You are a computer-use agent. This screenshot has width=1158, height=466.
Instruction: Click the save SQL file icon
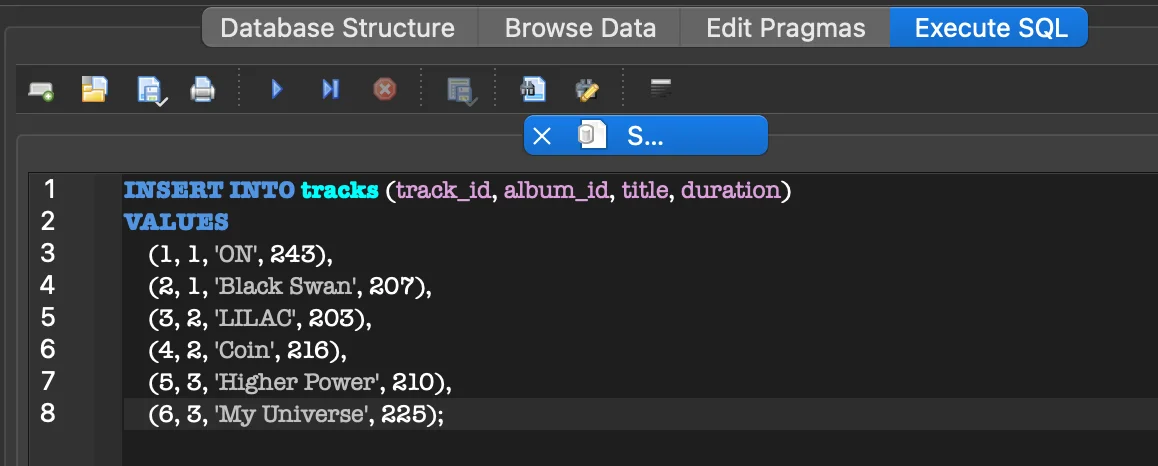pyautogui.click(x=149, y=91)
